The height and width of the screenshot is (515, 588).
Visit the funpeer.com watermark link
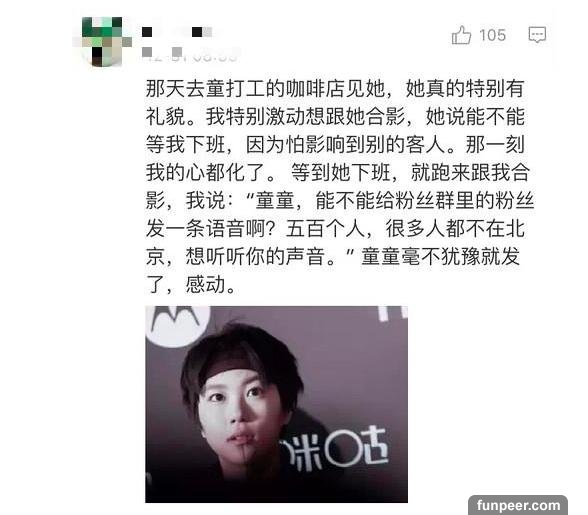[518, 505]
